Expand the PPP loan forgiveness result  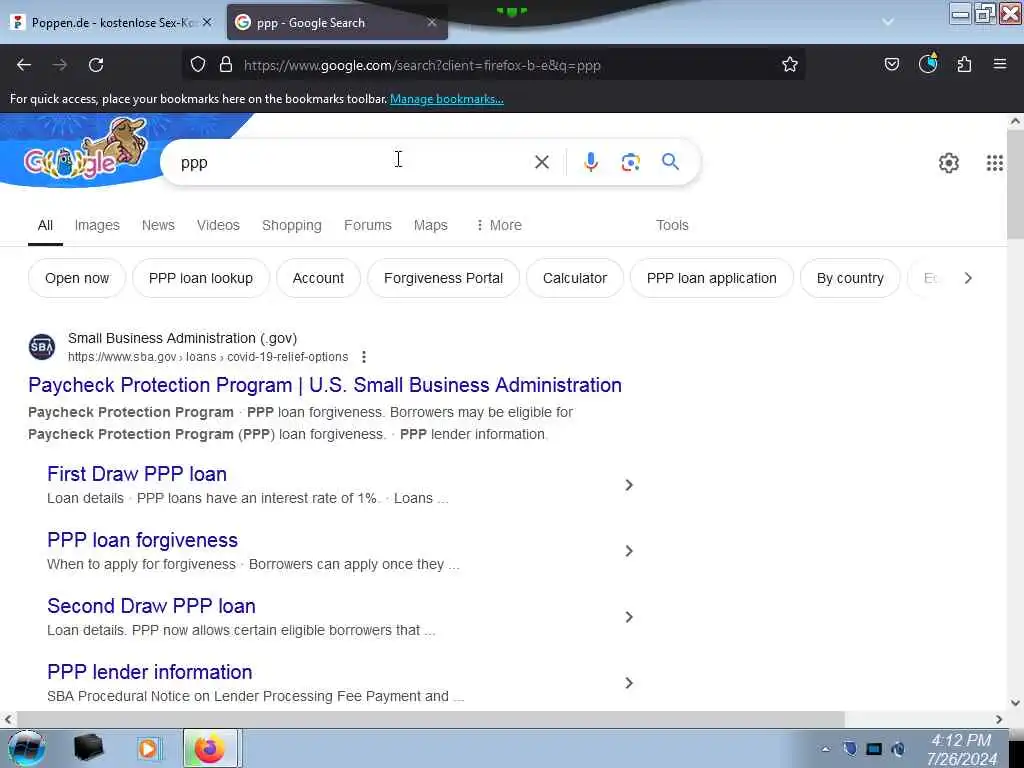628,551
